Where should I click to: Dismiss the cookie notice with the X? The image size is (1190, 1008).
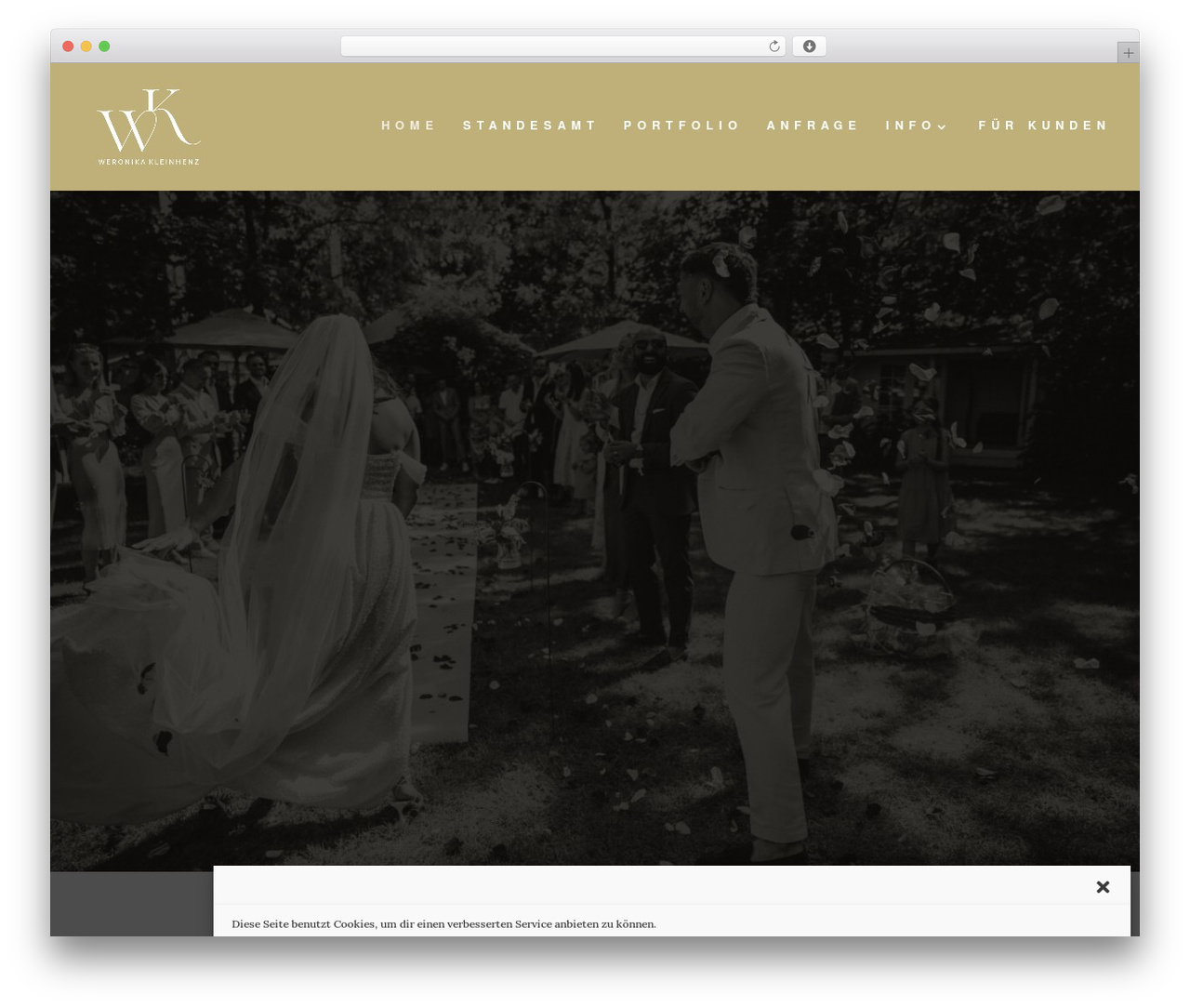pyautogui.click(x=1103, y=887)
